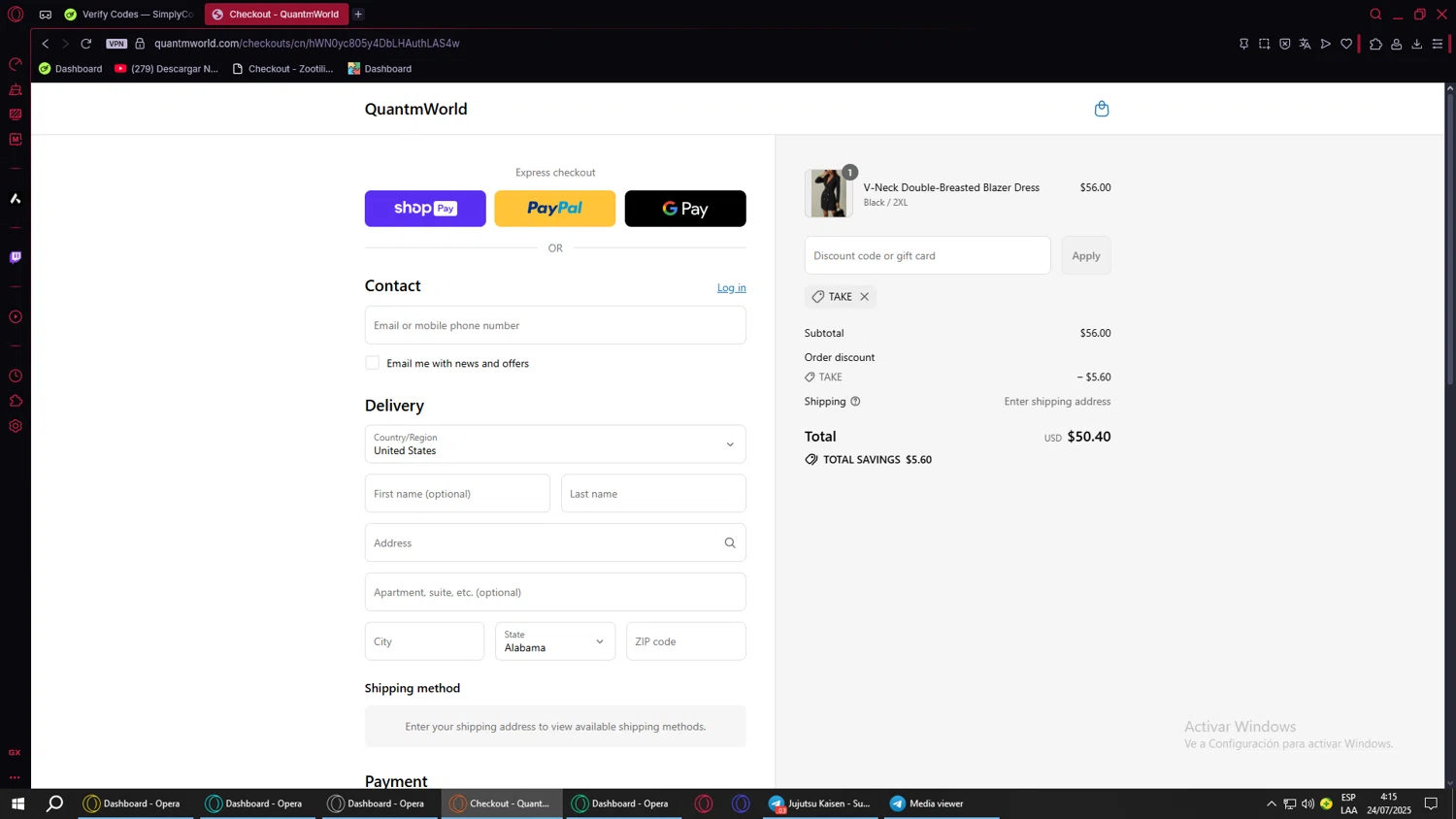1456x819 pixels.
Task: Open History clock icon in sidebar
Action: [x=16, y=377]
